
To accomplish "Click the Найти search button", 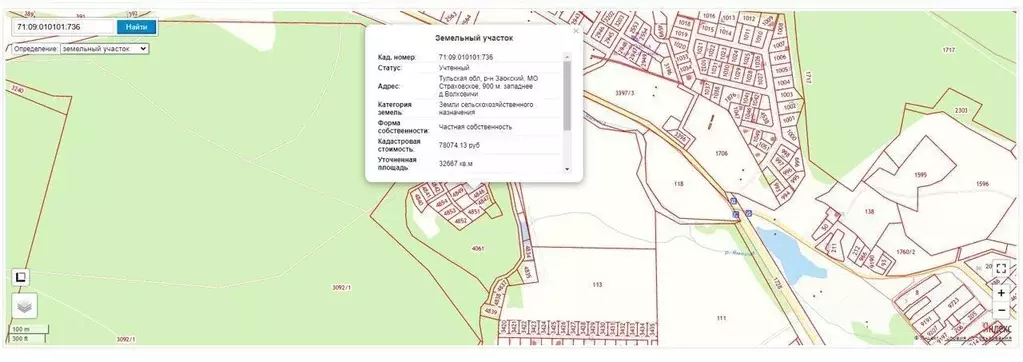I will 136,27.
